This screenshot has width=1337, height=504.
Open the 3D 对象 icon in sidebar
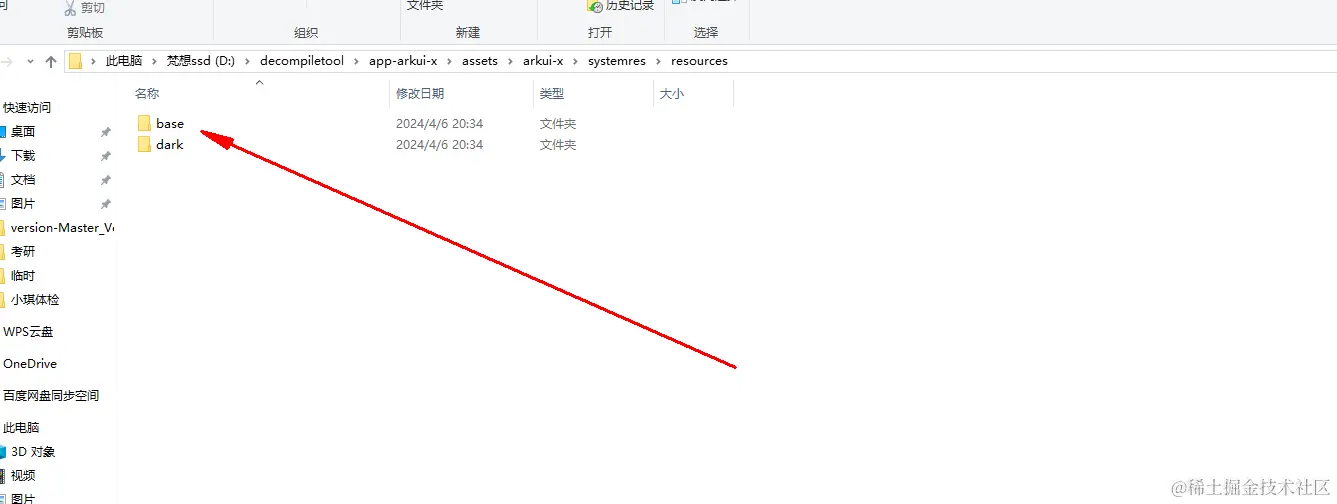tap(2, 452)
